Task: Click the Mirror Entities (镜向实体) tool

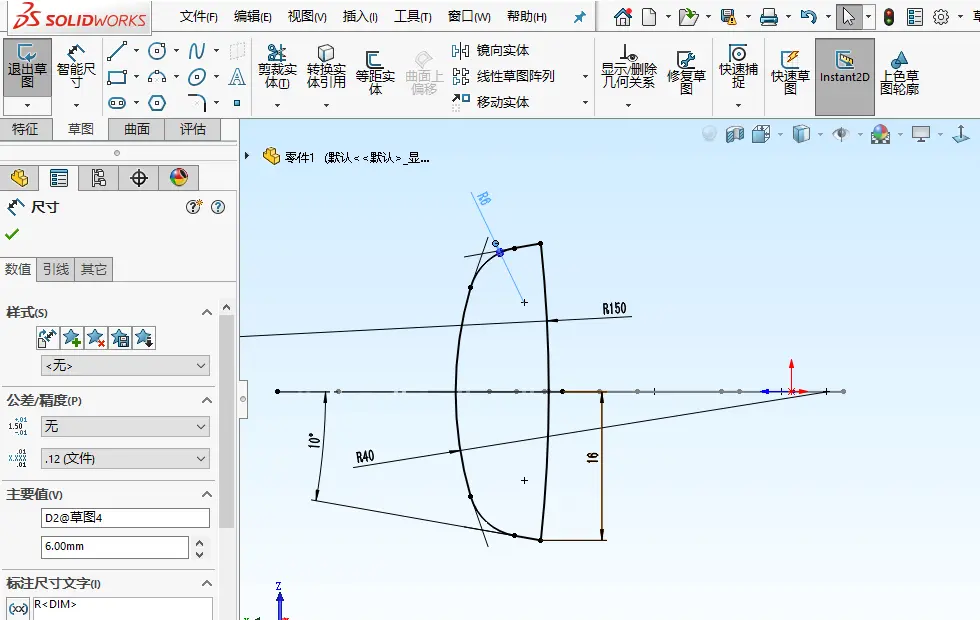Action: pos(491,51)
